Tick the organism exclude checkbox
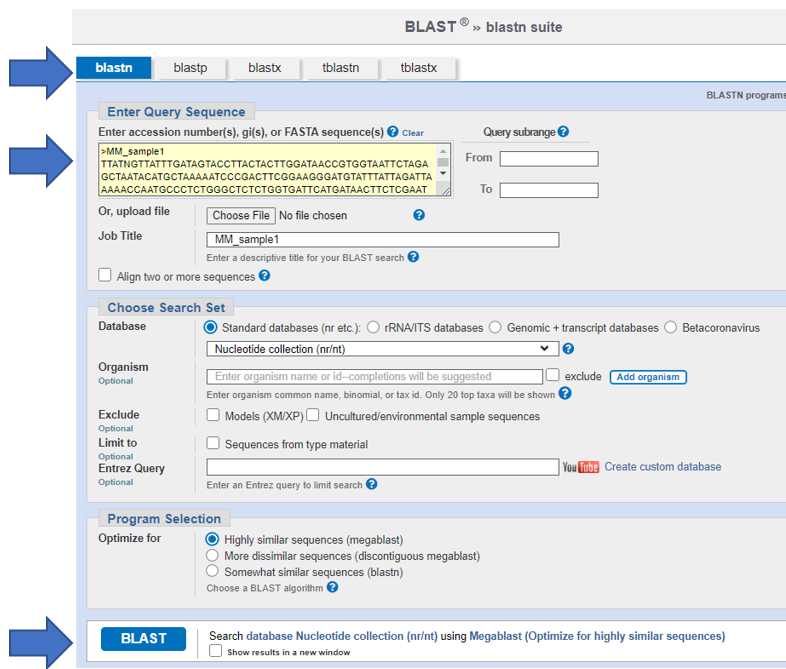The height and width of the screenshot is (669, 786). (552, 375)
